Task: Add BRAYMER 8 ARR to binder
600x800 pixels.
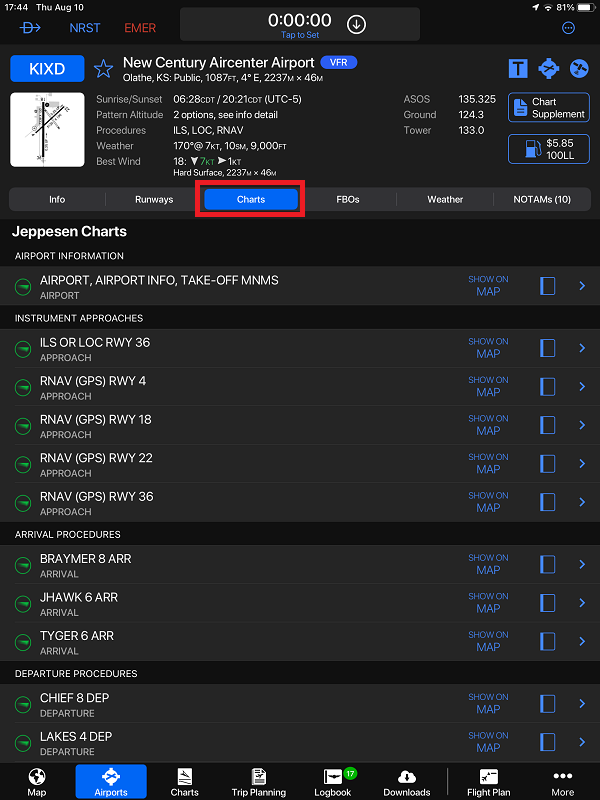Action: coord(547,564)
